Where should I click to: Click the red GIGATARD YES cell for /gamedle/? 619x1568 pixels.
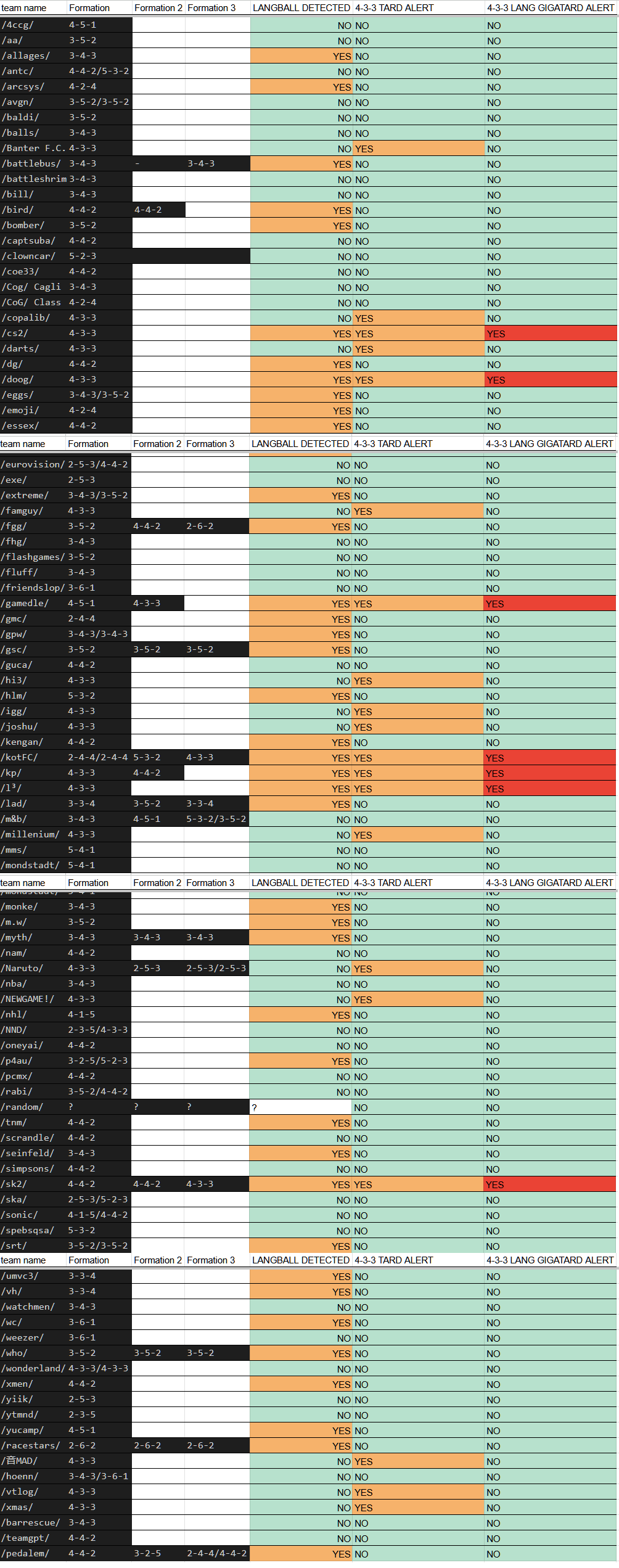pyautogui.click(x=549, y=604)
